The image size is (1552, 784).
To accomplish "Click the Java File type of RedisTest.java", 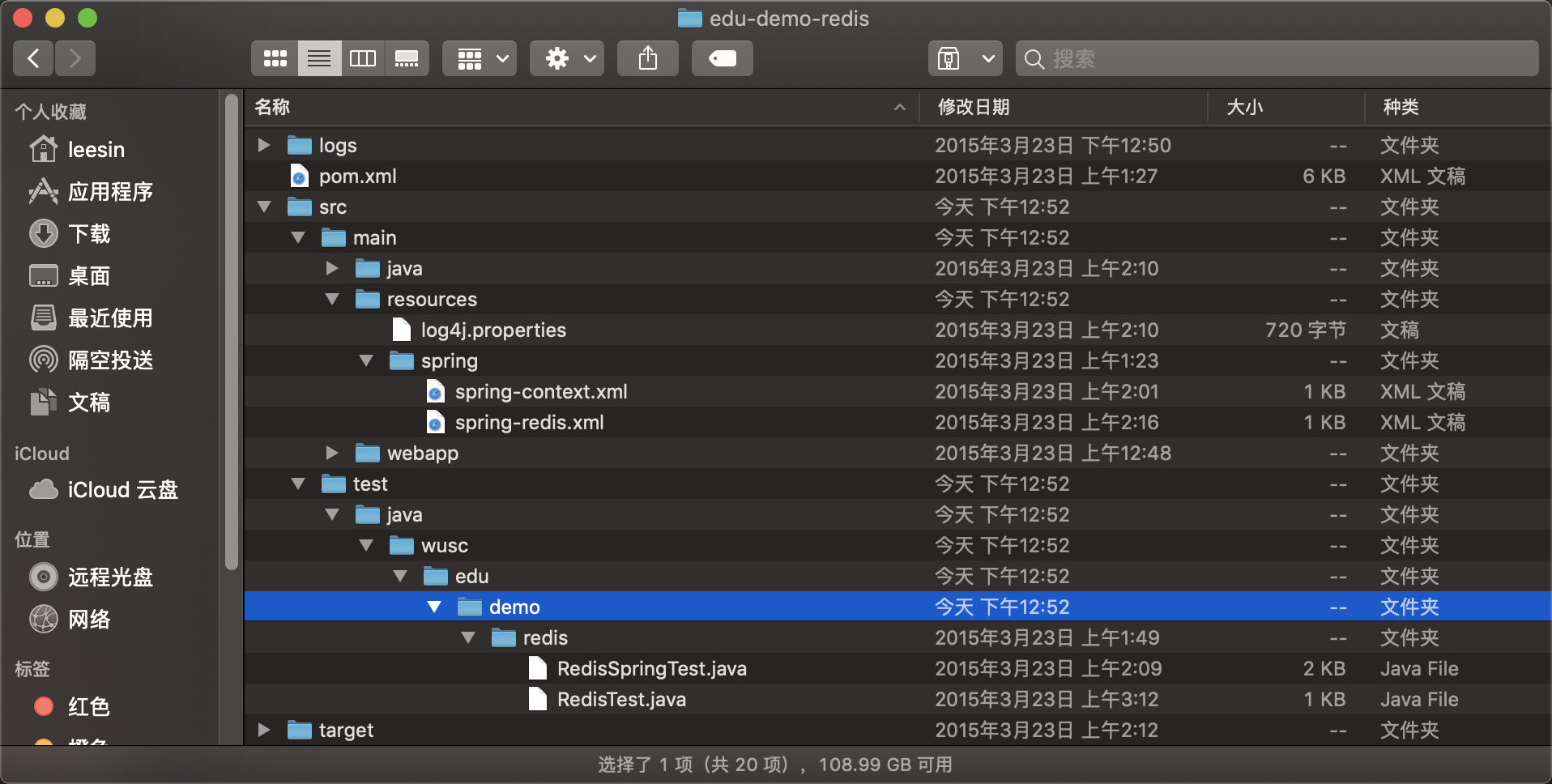I will [1419, 699].
